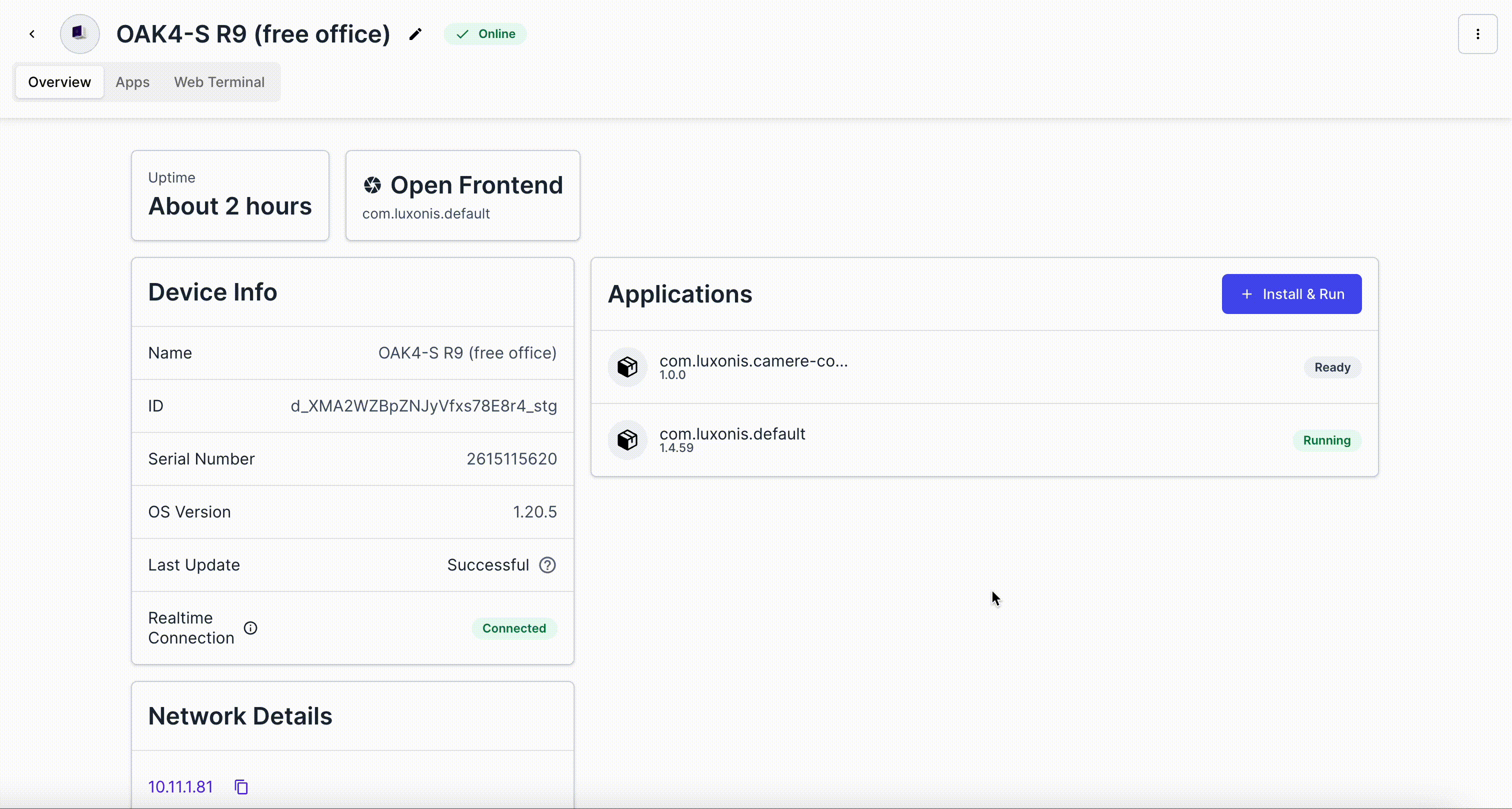Click the Last Update help question icon
Screen dimensions: 1512x809
coord(547,565)
